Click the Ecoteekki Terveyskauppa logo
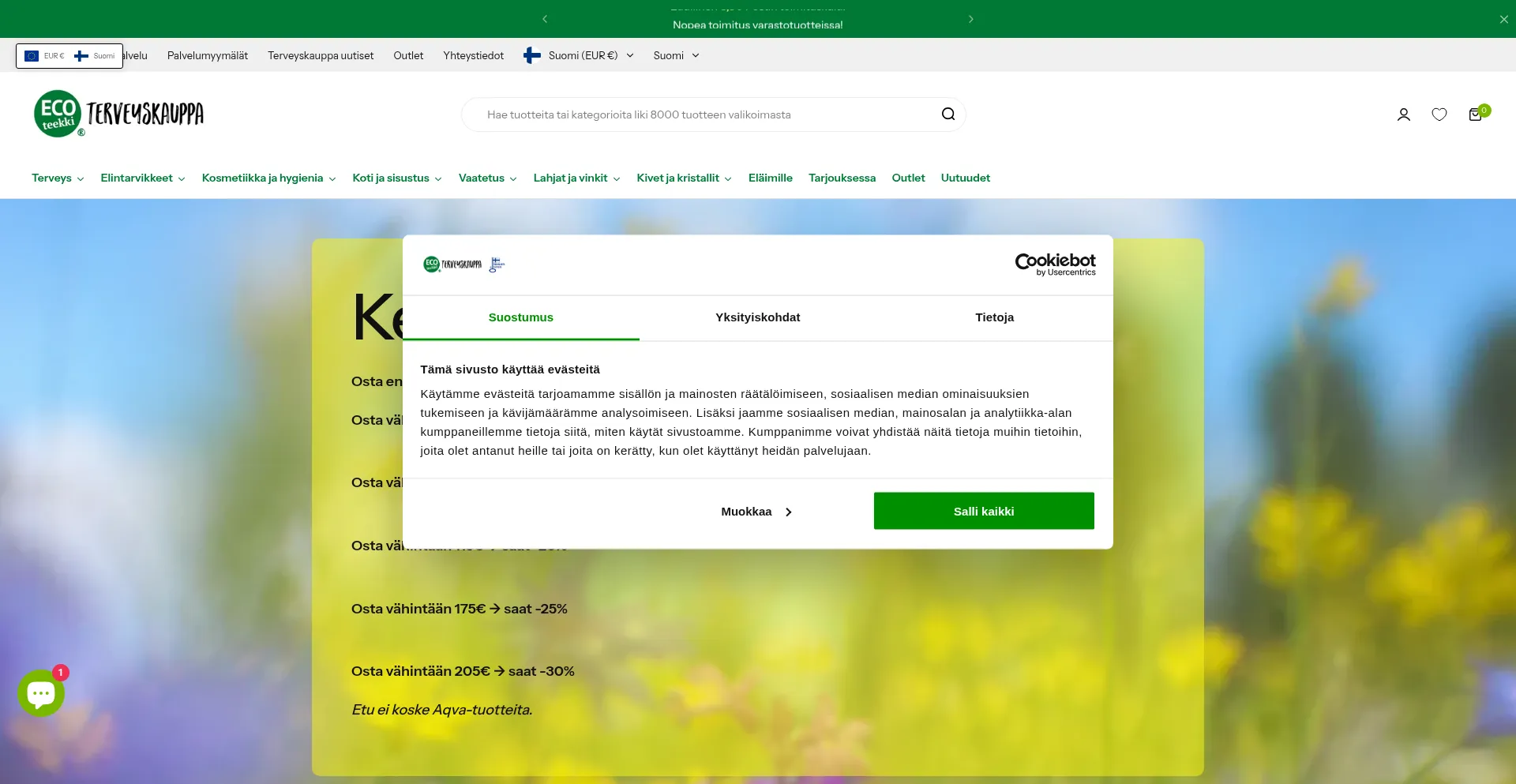1516x784 pixels. coord(118,114)
